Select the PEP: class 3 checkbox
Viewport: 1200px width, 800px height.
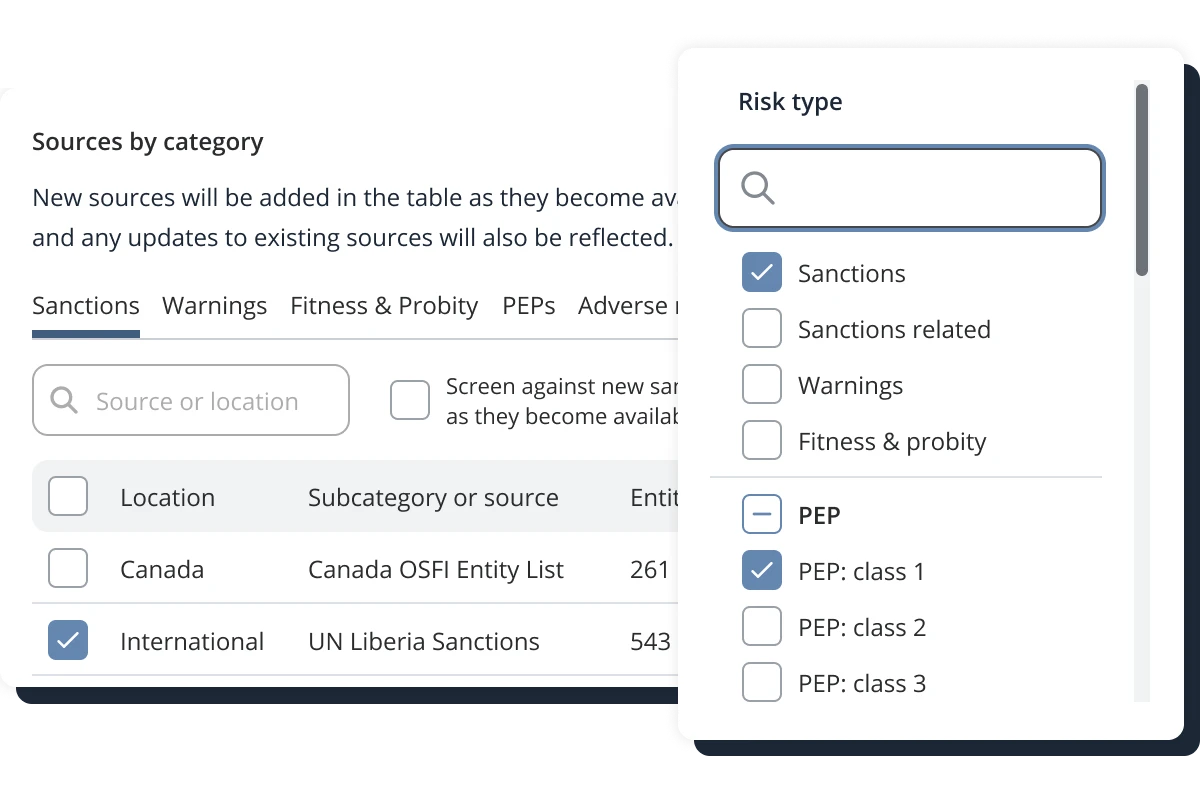point(762,683)
